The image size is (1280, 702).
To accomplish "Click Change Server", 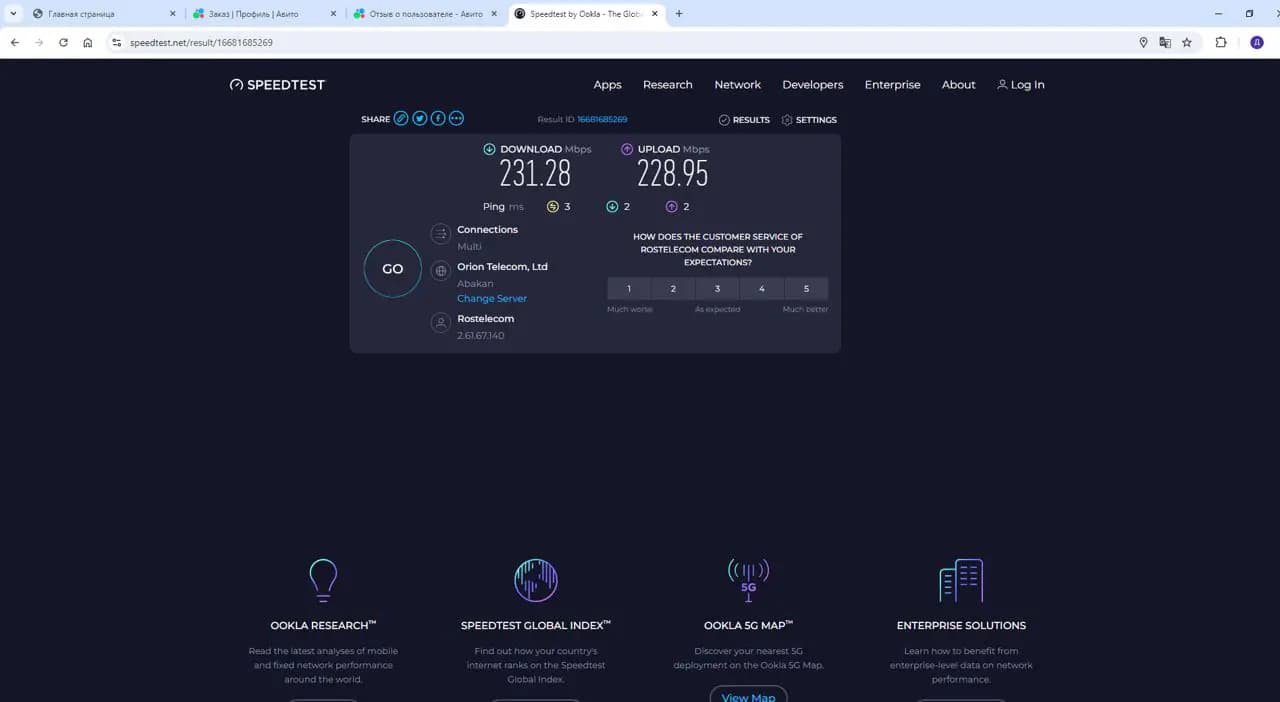I will point(492,299).
